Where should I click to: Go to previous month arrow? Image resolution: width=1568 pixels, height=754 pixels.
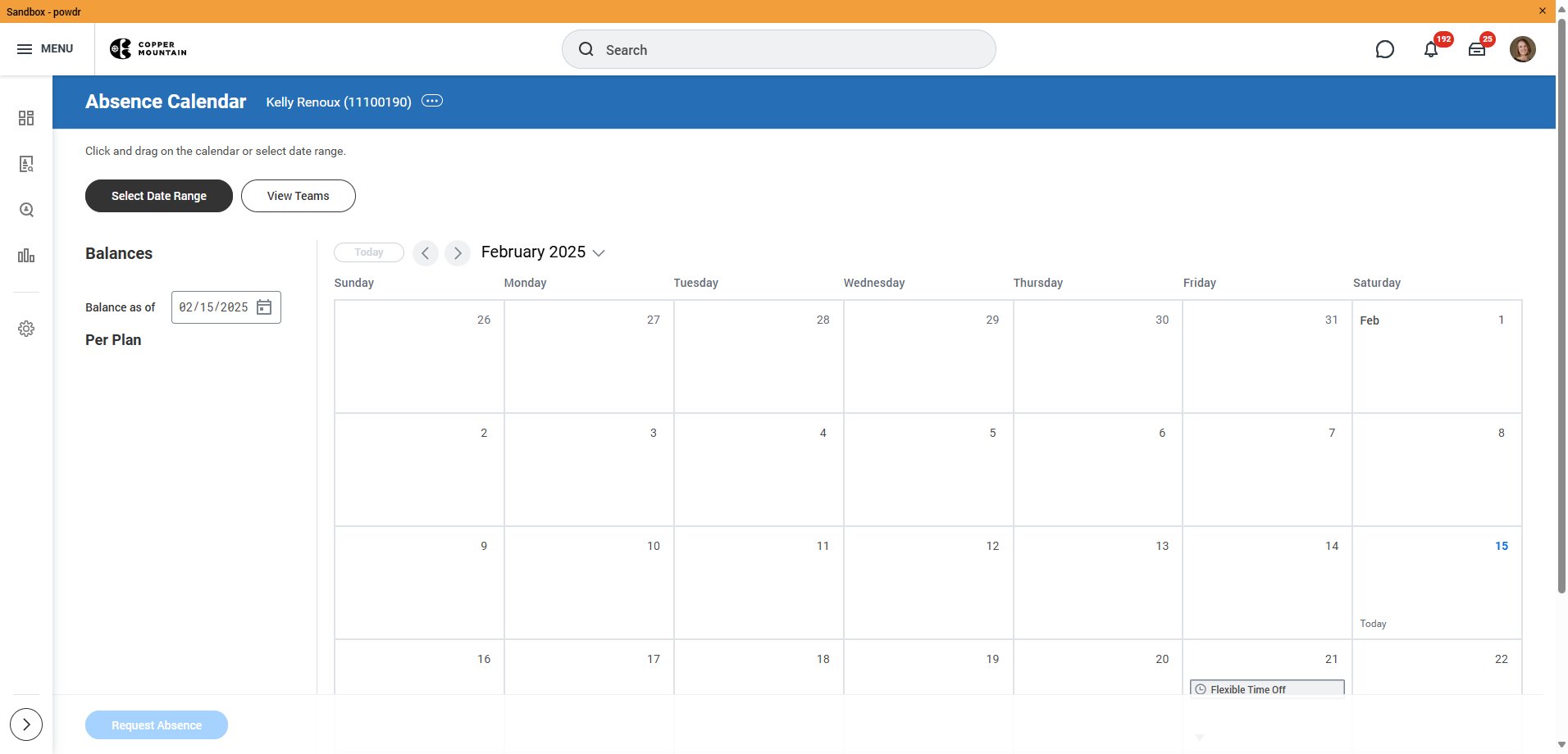pyautogui.click(x=426, y=253)
